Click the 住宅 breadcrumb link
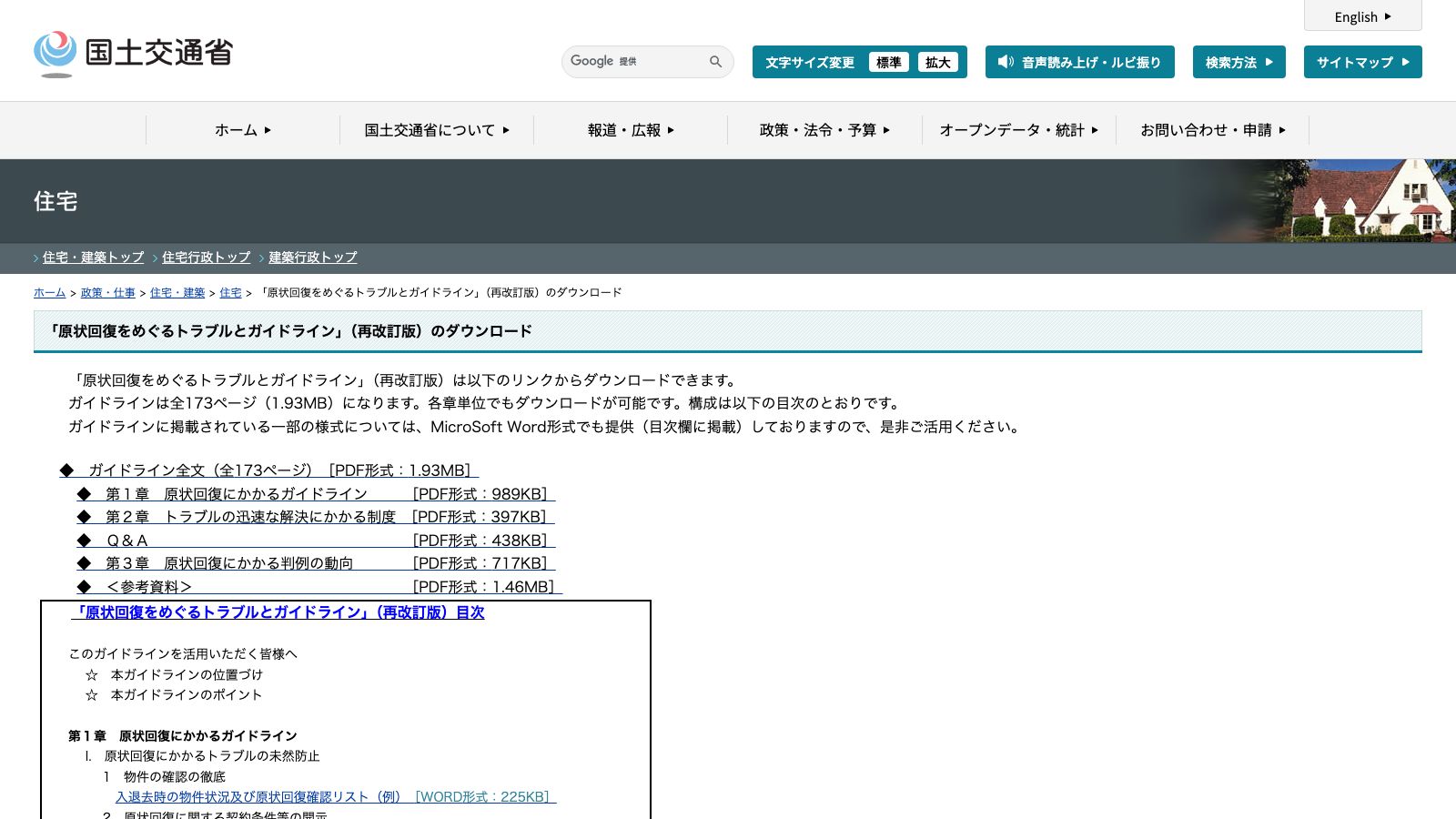This screenshot has width=1456, height=819. click(230, 293)
